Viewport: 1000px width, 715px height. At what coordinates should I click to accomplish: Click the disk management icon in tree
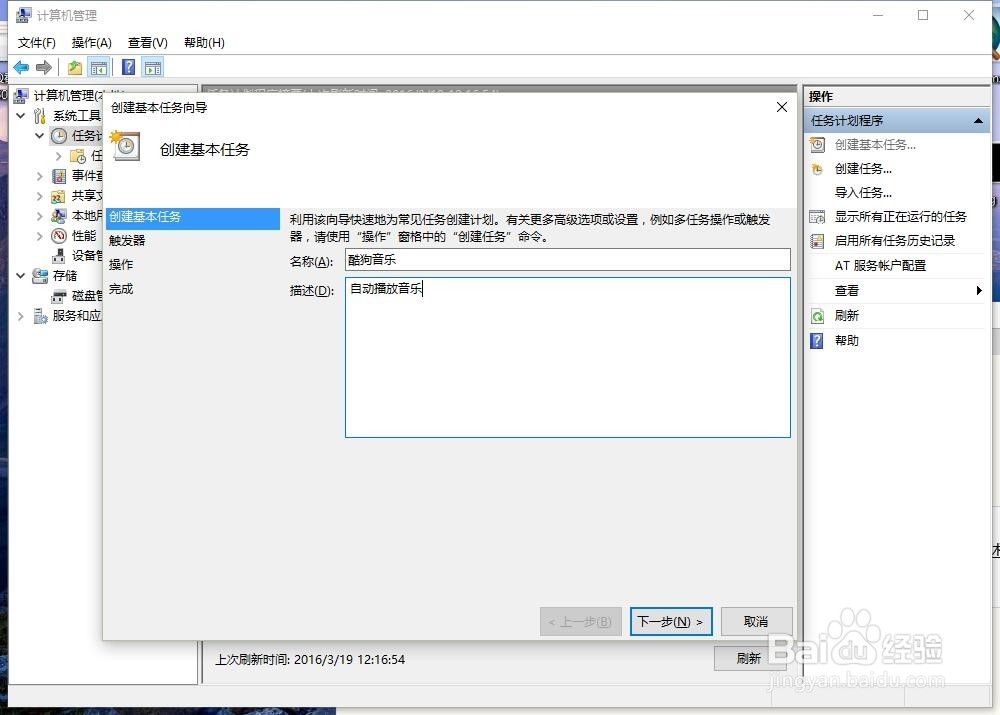point(59,296)
